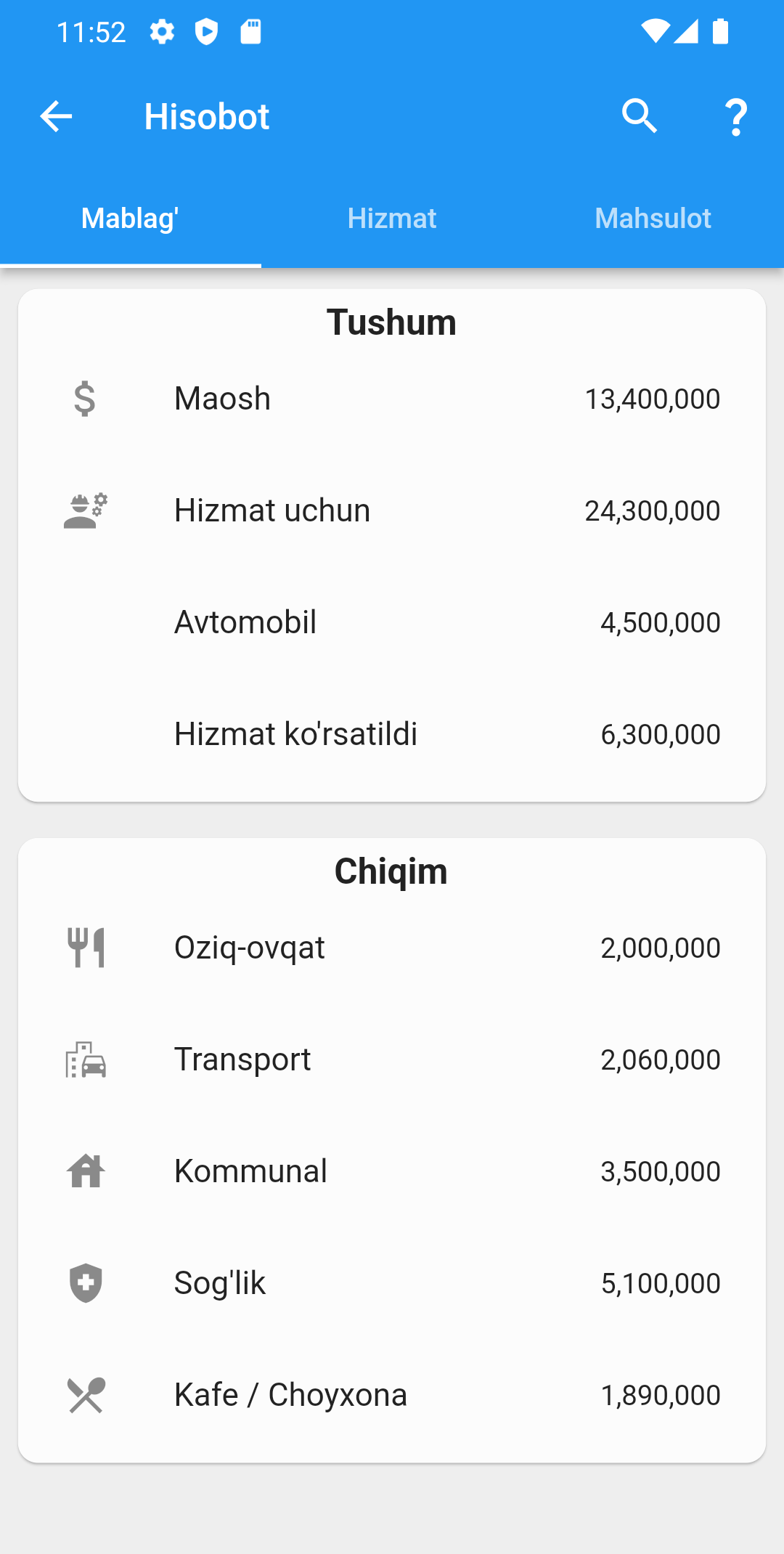Viewport: 784px width, 1554px height.
Task: Switch to the Mahsulot tab
Action: tap(653, 219)
